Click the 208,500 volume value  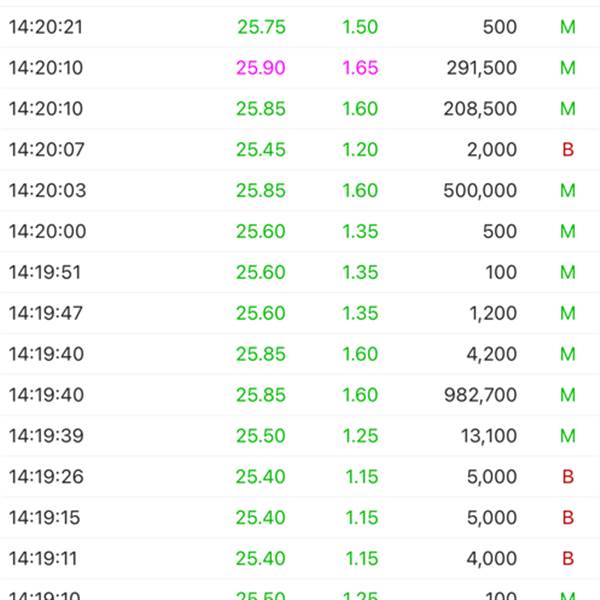pyautogui.click(x=479, y=109)
